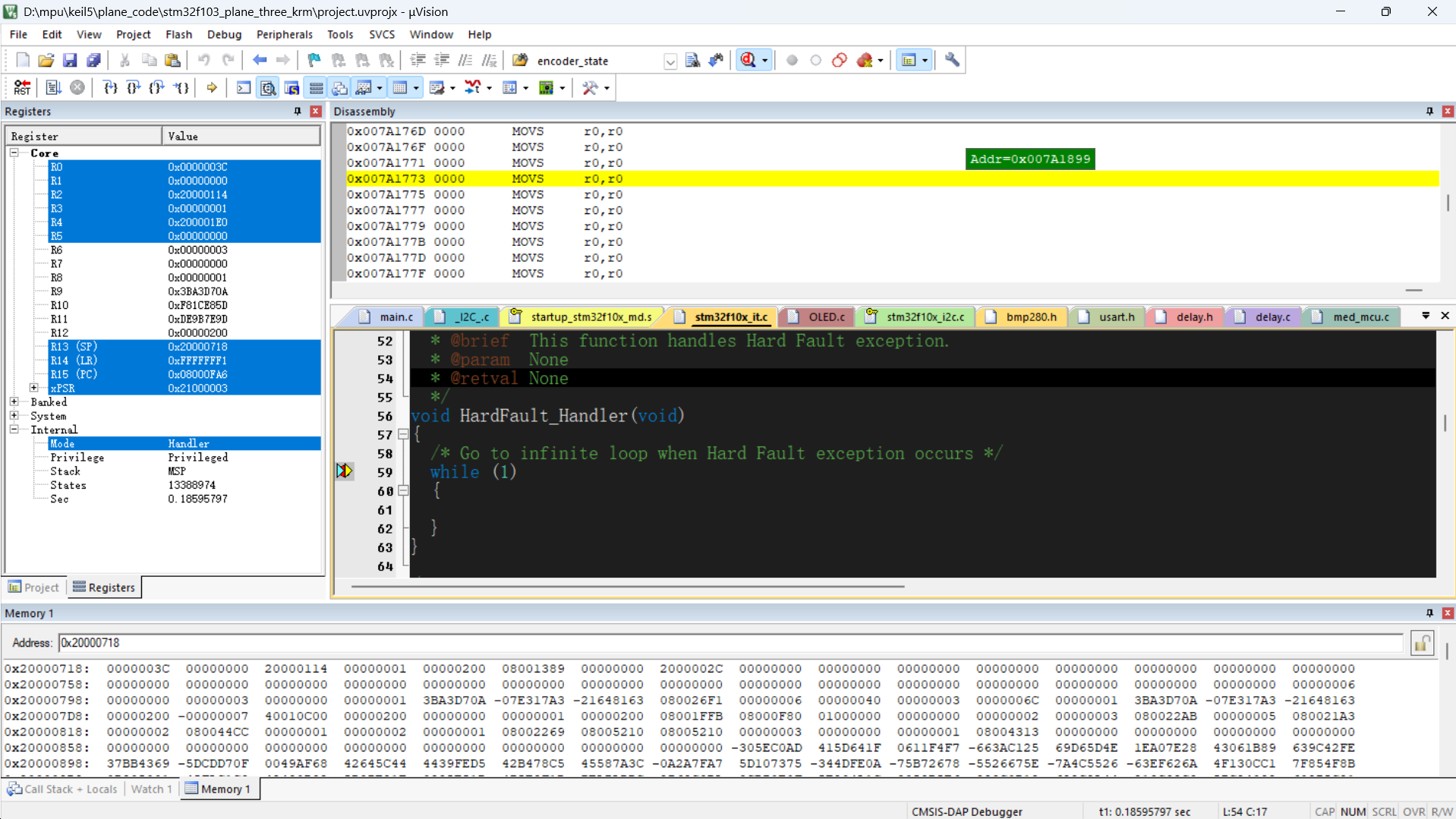The height and width of the screenshot is (819, 1456).
Task: Stop program execution
Action: 77,88
